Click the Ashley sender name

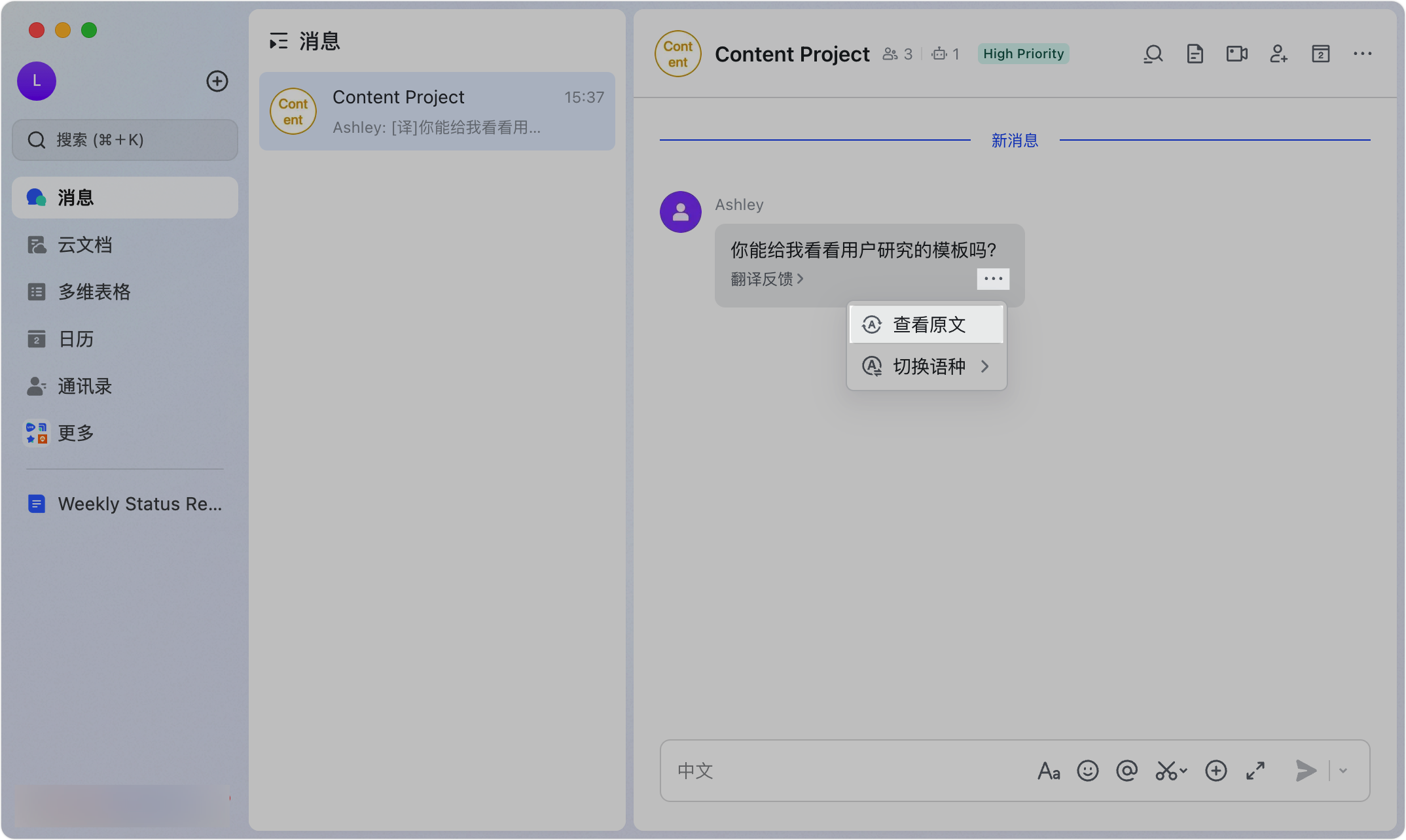(x=739, y=205)
